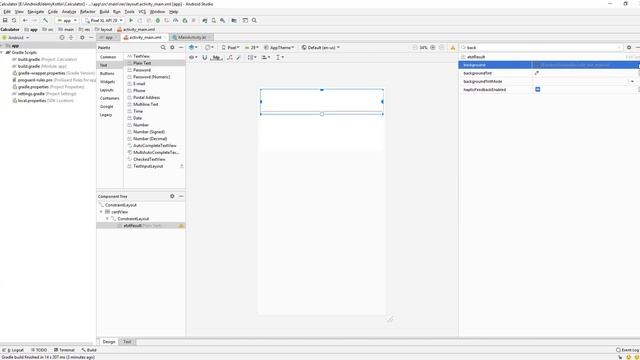This screenshot has height=360, width=640.
Task: Switch to the Text tab of layout editor
Action: (x=127, y=342)
